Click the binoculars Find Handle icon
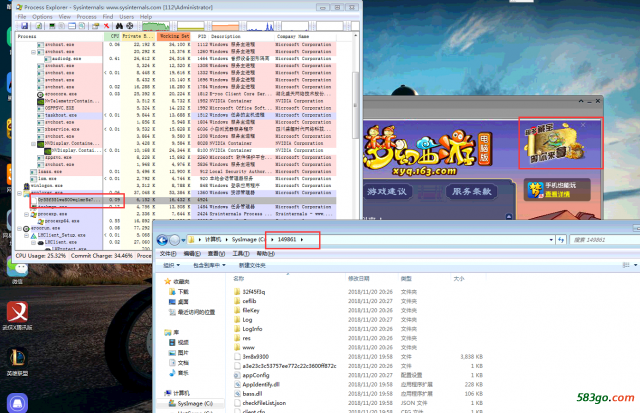The height and width of the screenshot is (413, 640). pyautogui.click(x=119, y=26)
